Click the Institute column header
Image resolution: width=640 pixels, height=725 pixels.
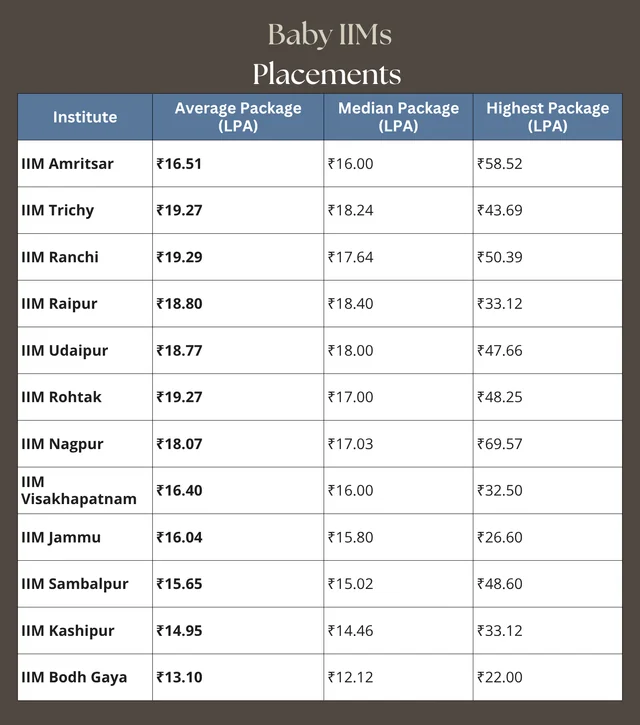point(85,117)
